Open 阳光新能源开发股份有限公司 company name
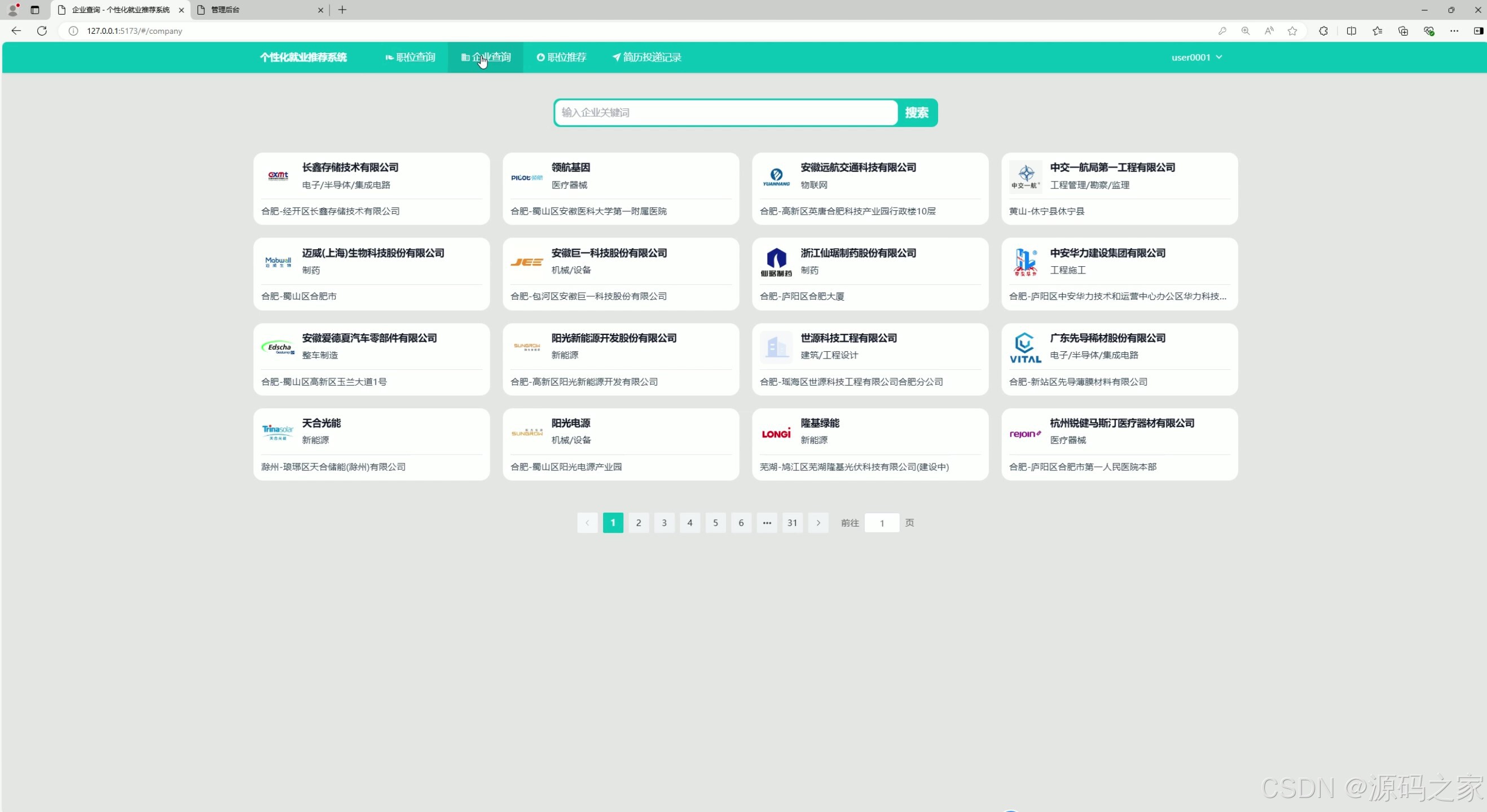This screenshot has width=1487, height=812. click(614, 338)
